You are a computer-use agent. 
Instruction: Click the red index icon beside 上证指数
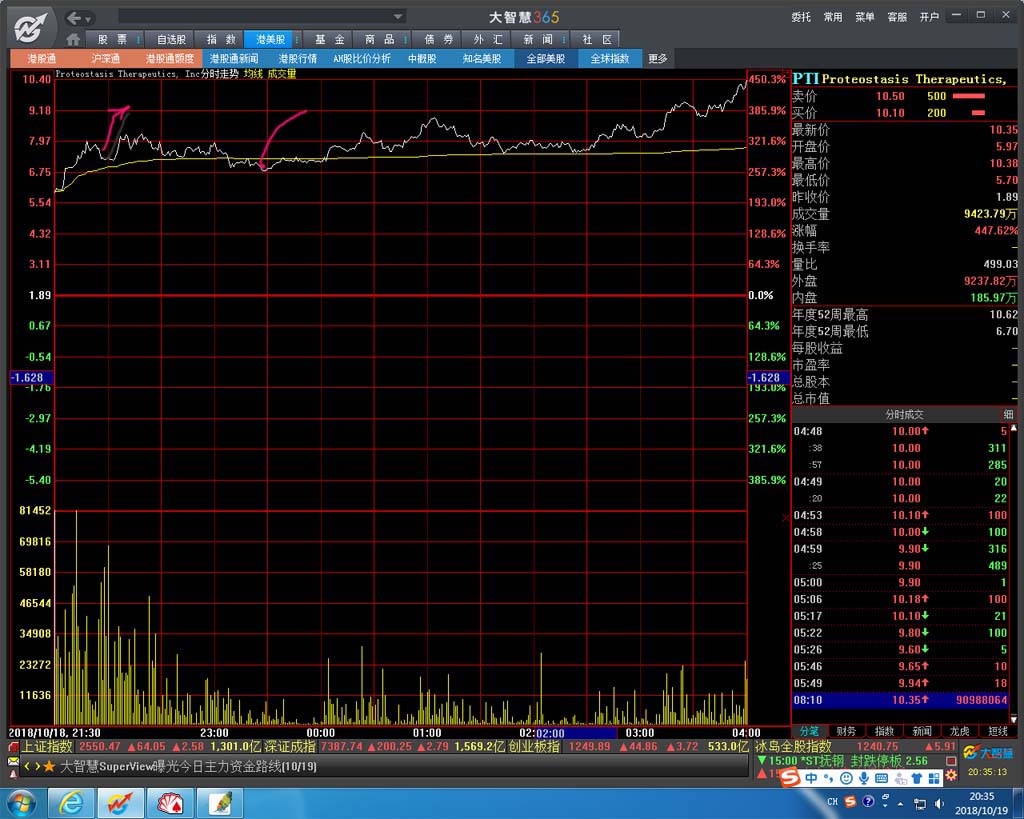(13, 747)
